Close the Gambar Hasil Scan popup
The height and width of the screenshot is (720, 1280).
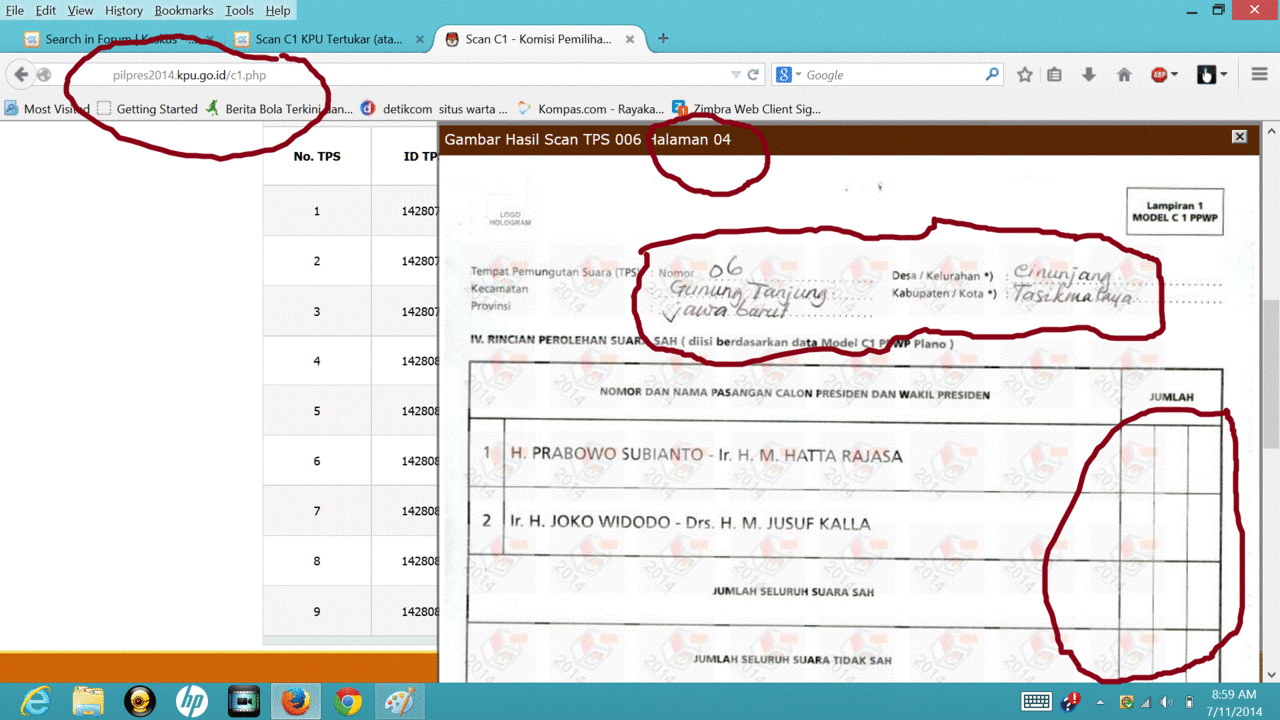1239,137
